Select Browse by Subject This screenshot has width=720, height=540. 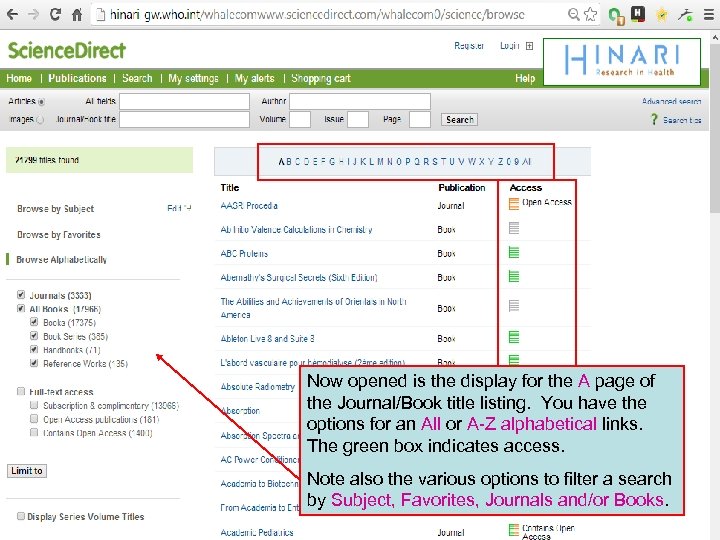click(x=56, y=209)
